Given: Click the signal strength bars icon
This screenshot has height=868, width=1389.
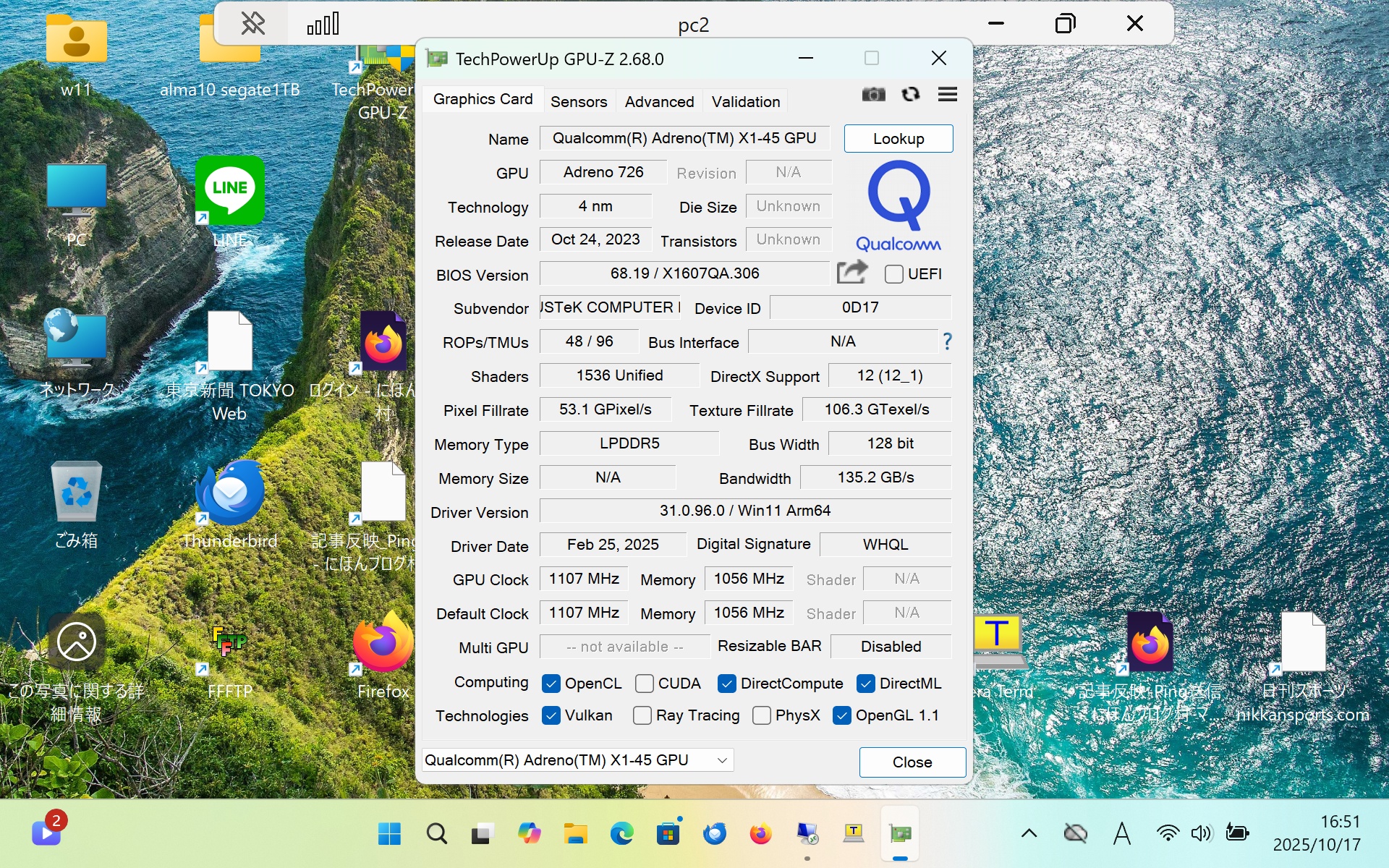Looking at the screenshot, I should click(x=323, y=24).
